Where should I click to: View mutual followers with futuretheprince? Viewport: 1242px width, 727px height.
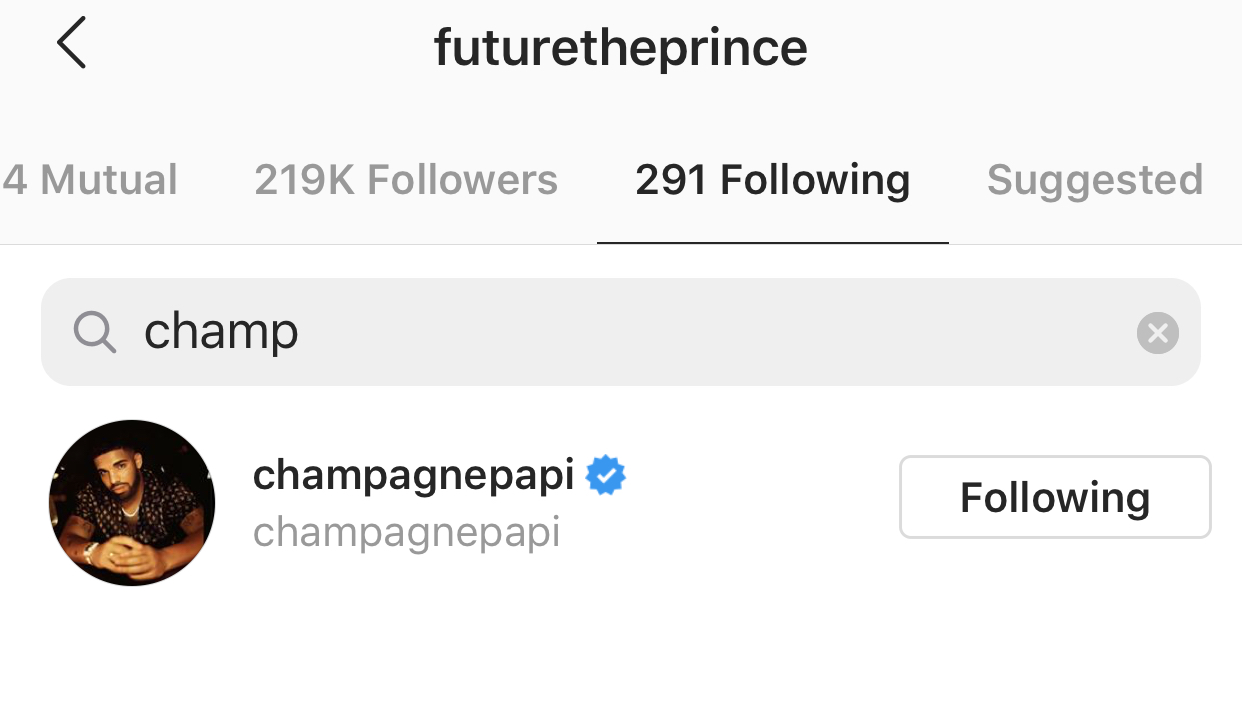[x=90, y=181]
